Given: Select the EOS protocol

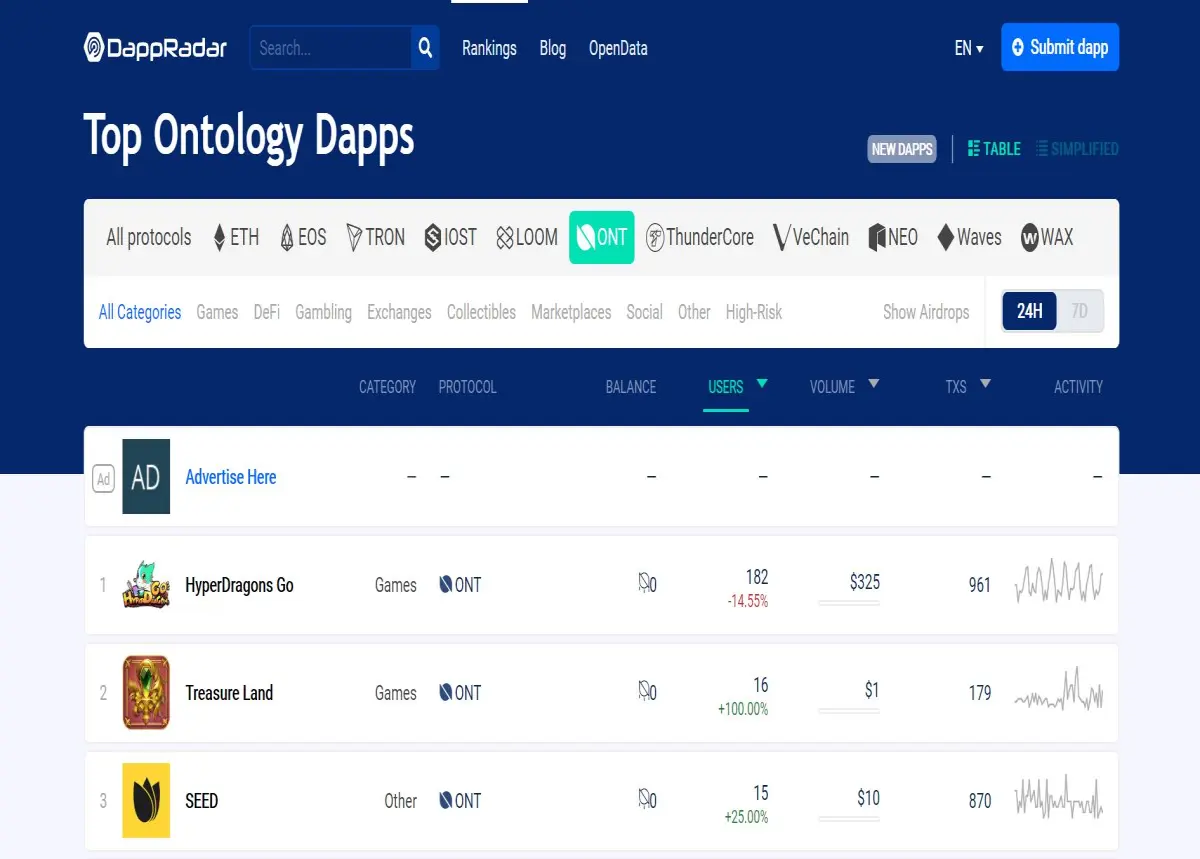Looking at the screenshot, I should (303, 237).
